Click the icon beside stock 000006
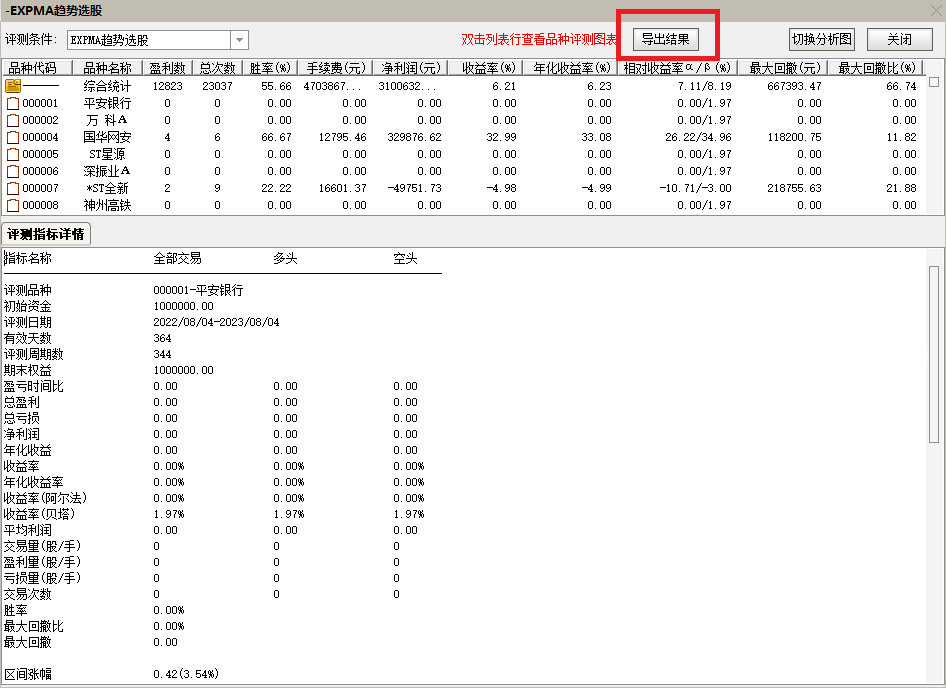This screenshot has height=688, width=946. pyautogui.click(x=13, y=172)
